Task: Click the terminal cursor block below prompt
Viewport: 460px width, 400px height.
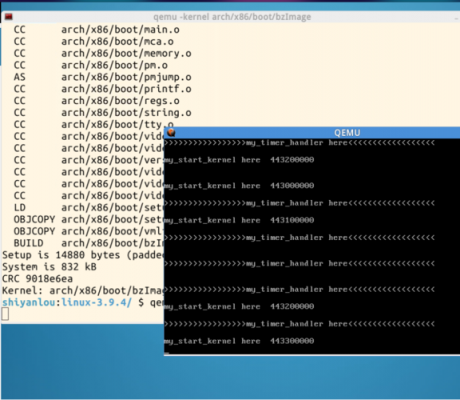Action: click(x=5, y=314)
